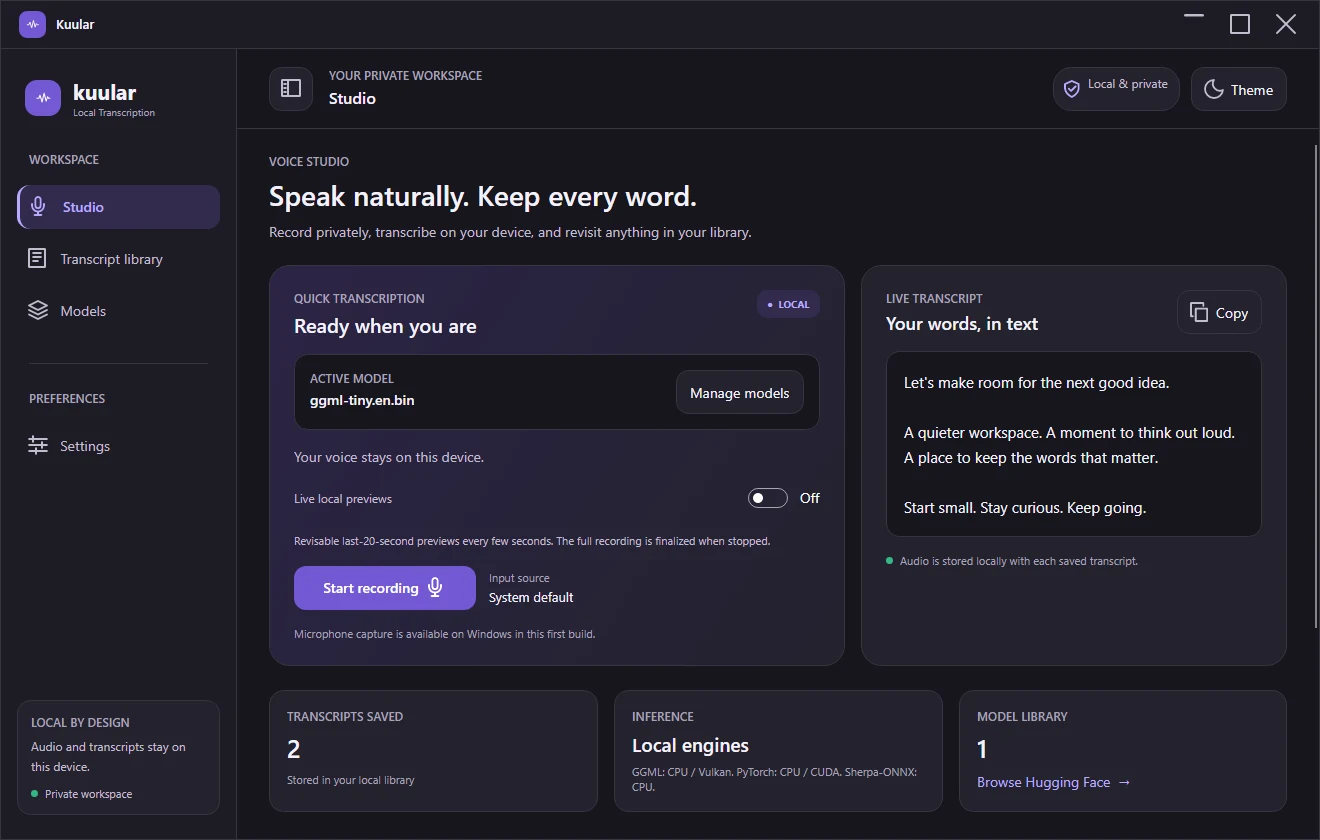Click the Private workspace status text
1320x840 pixels.
pyautogui.click(x=88, y=794)
